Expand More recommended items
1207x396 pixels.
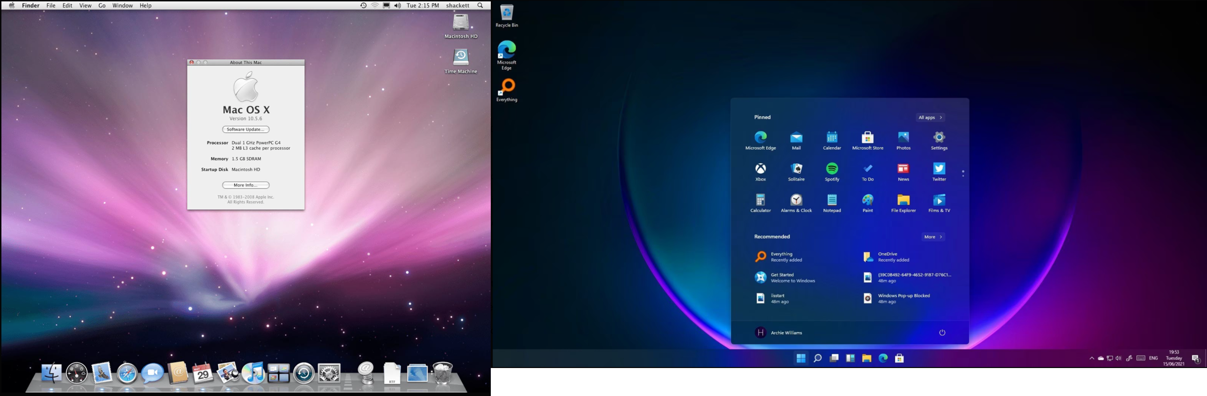coord(932,237)
